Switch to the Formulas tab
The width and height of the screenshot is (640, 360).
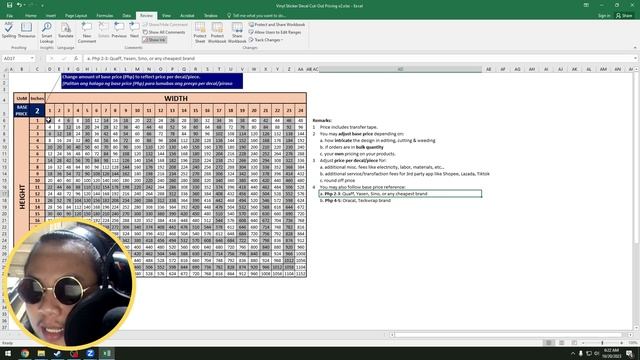[104, 16]
